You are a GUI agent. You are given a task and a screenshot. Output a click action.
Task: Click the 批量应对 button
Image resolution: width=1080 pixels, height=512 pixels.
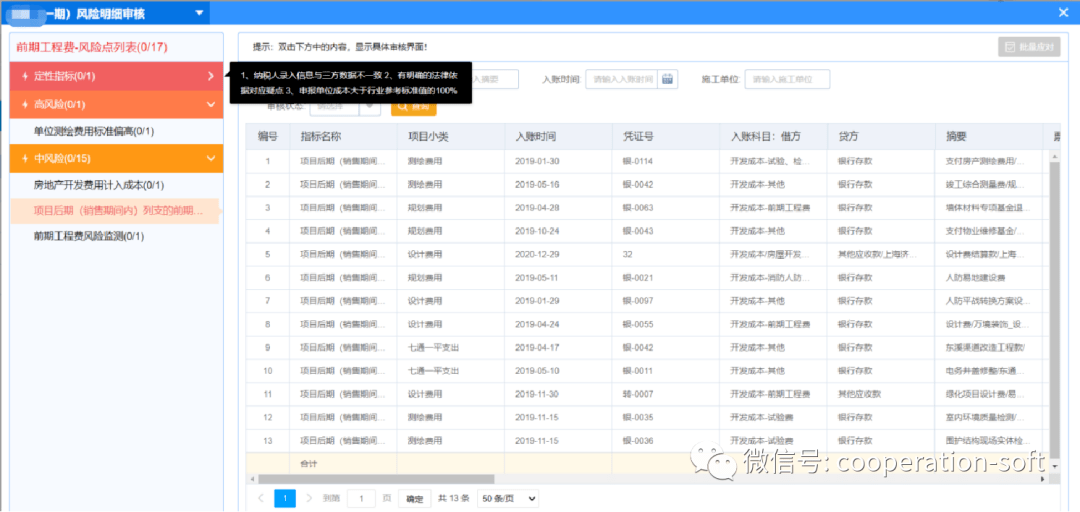(1029, 48)
